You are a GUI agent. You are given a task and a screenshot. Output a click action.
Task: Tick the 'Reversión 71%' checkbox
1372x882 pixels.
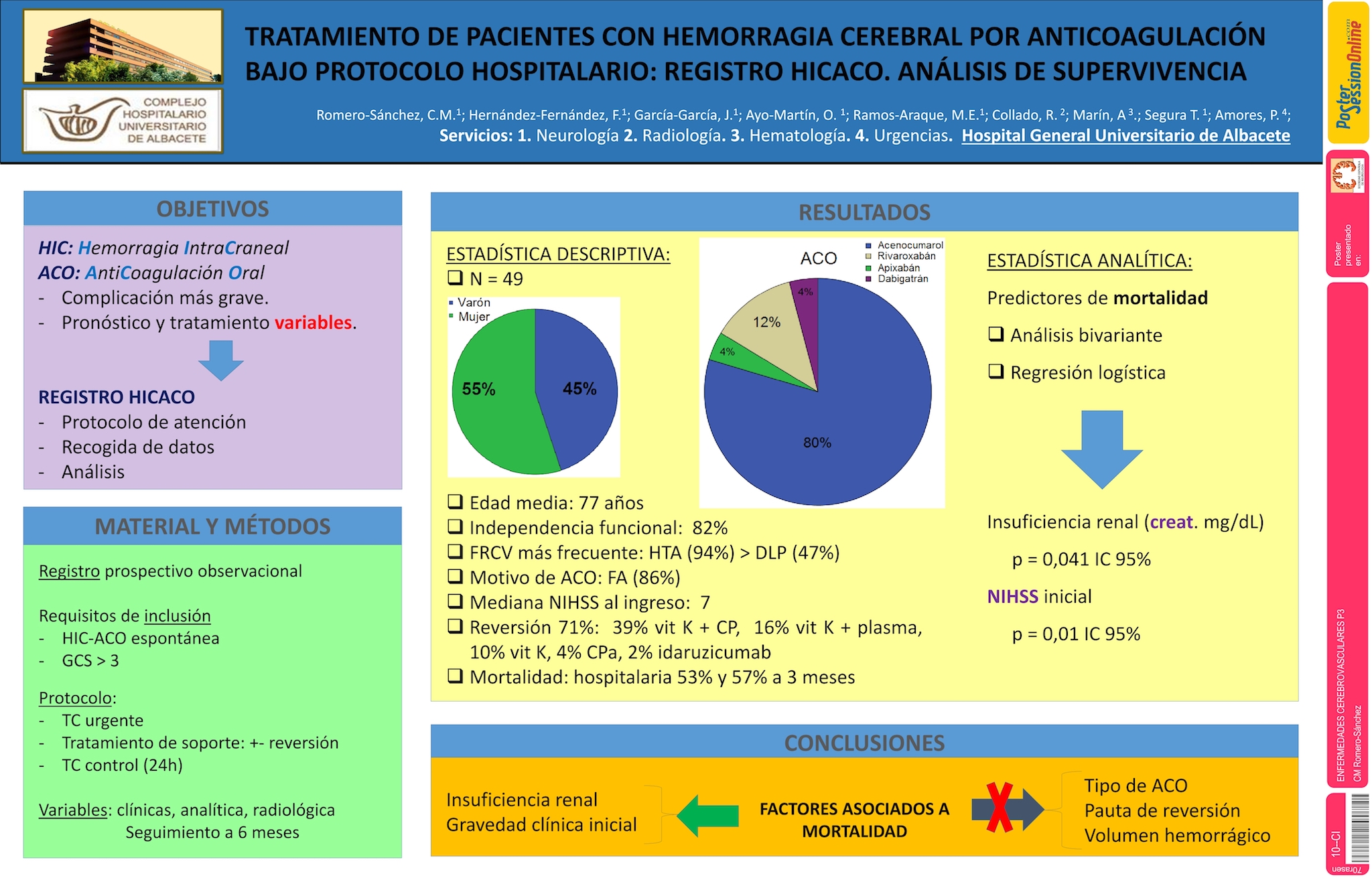pyautogui.click(x=456, y=626)
